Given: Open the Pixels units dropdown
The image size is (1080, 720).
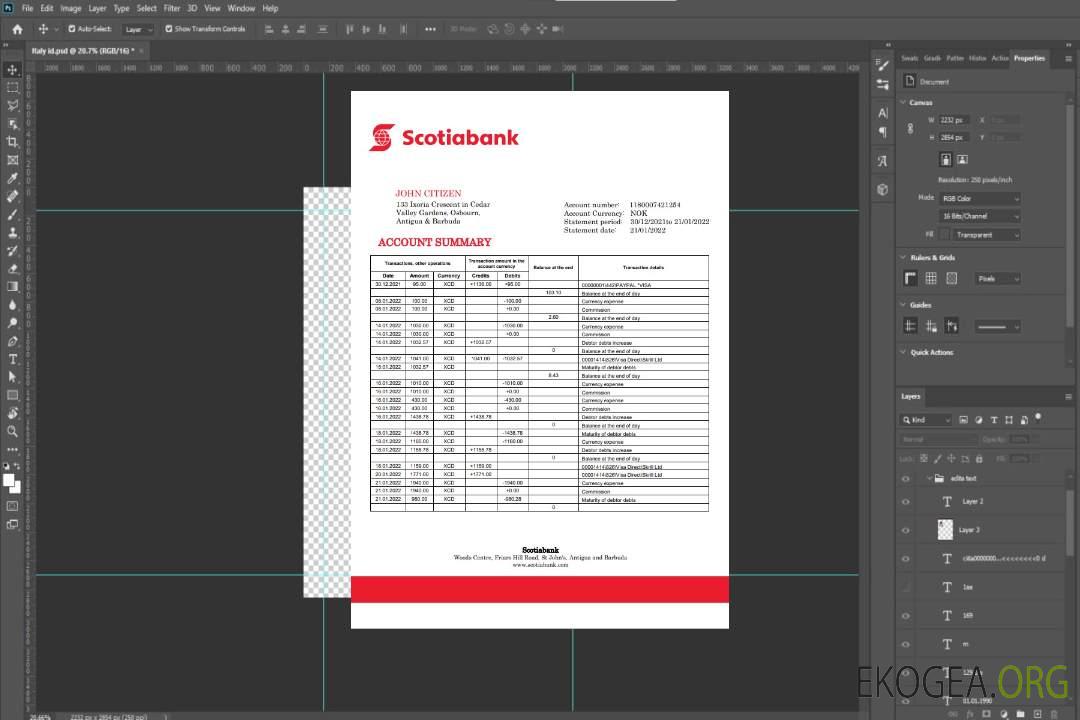Looking at the screenshot, I should [998, 278].
